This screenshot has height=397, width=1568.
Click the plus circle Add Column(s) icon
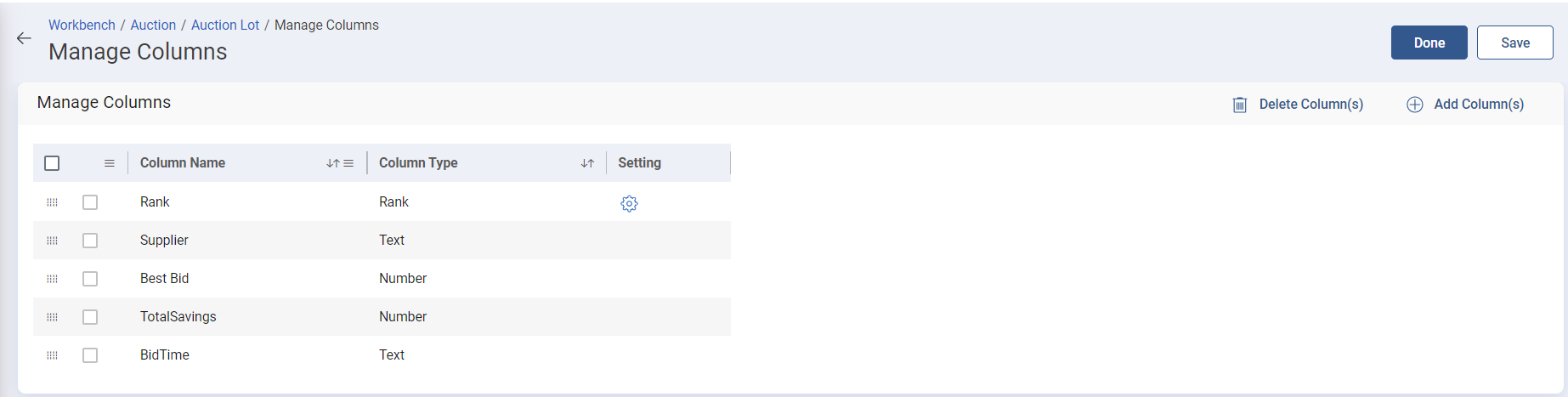click(x=1415, y=105)
